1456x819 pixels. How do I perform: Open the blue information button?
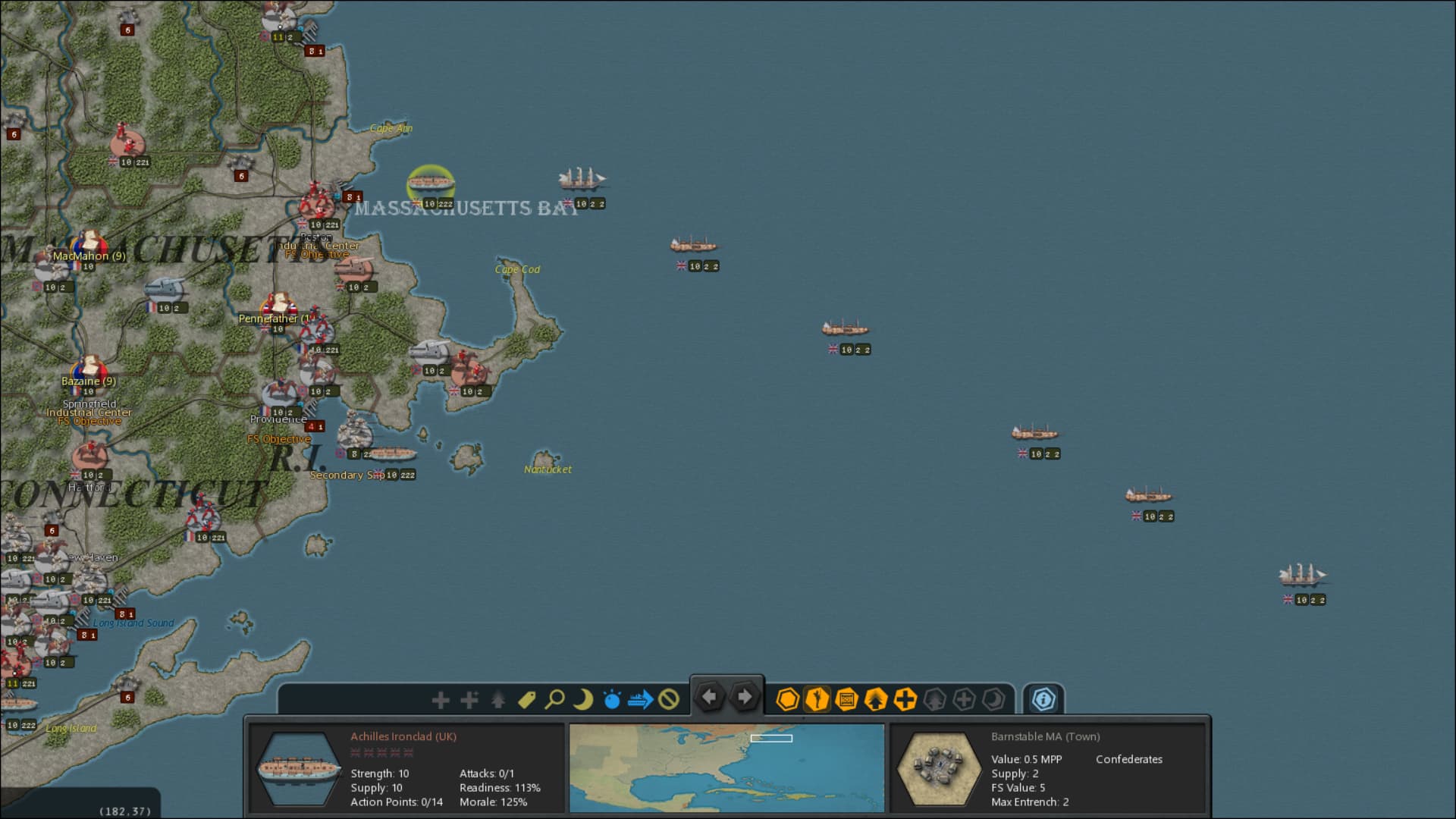coord(1043,699)
